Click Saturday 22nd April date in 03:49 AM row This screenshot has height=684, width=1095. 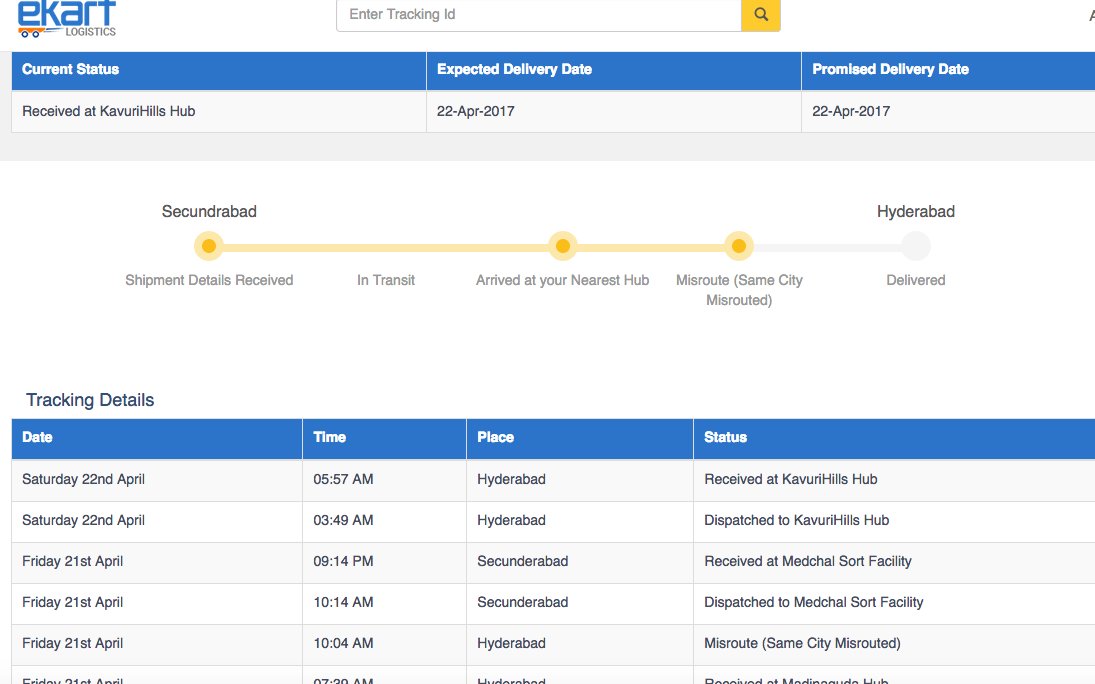tap(83, 521)
